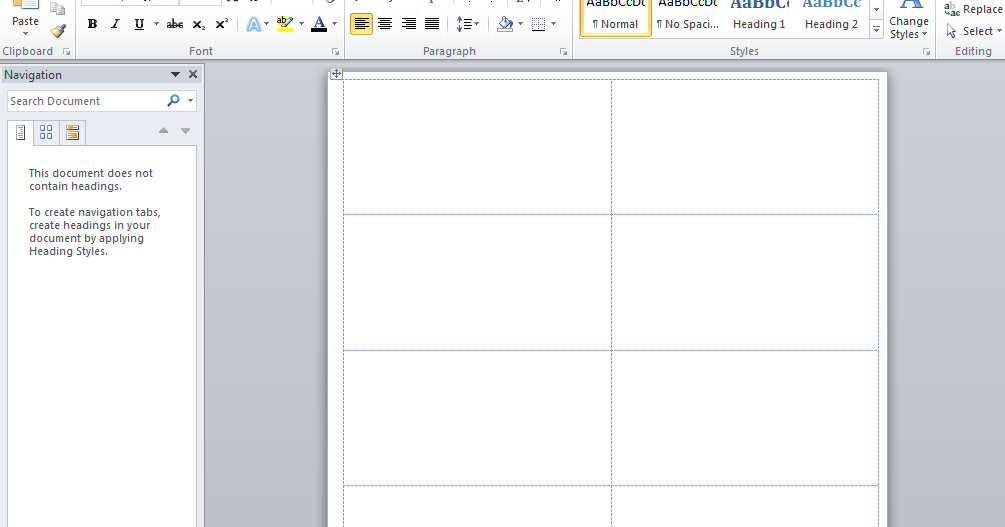Switch to the pages thumbnail browse tab
The image size is (1005, 527).
[46, 133]
